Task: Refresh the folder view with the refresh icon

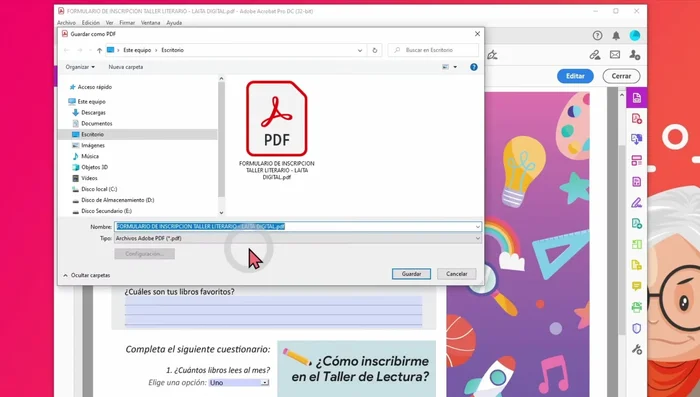Action: (x=375, y=50)
